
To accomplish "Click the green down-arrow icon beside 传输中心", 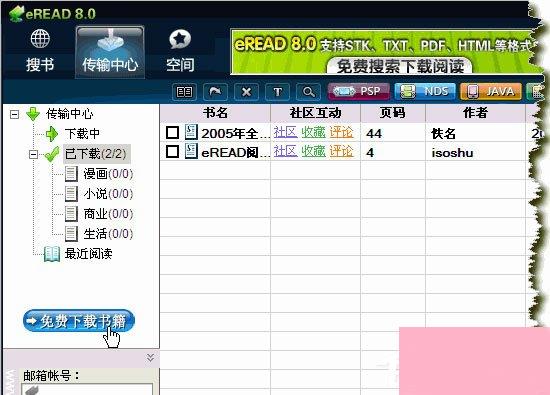I will (x=33, y=114).
